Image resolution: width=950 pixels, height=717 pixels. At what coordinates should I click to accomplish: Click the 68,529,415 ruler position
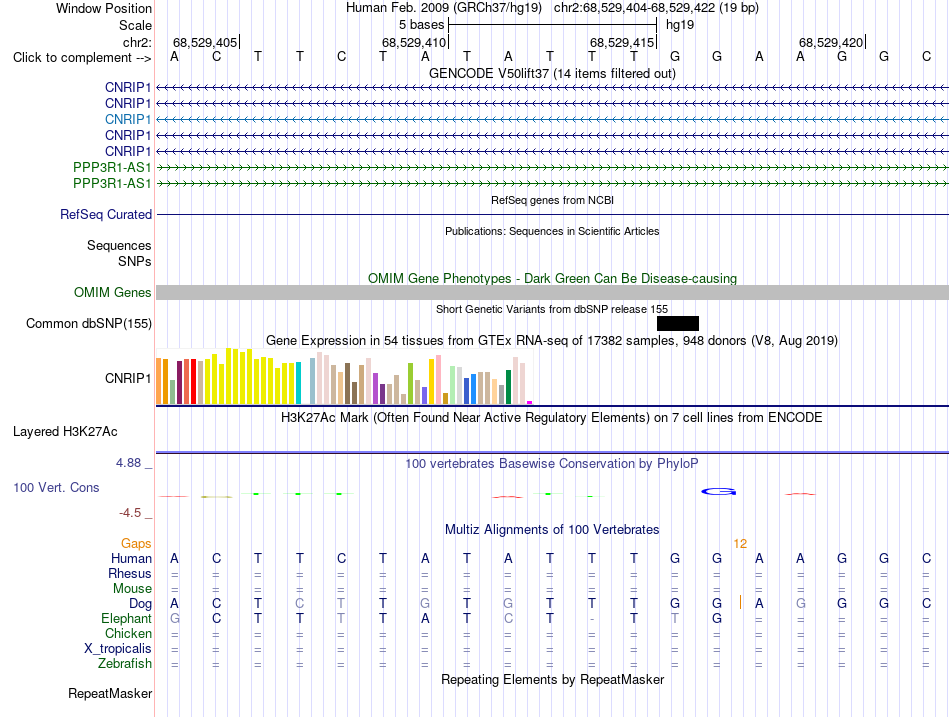click(x=622, y=42)
